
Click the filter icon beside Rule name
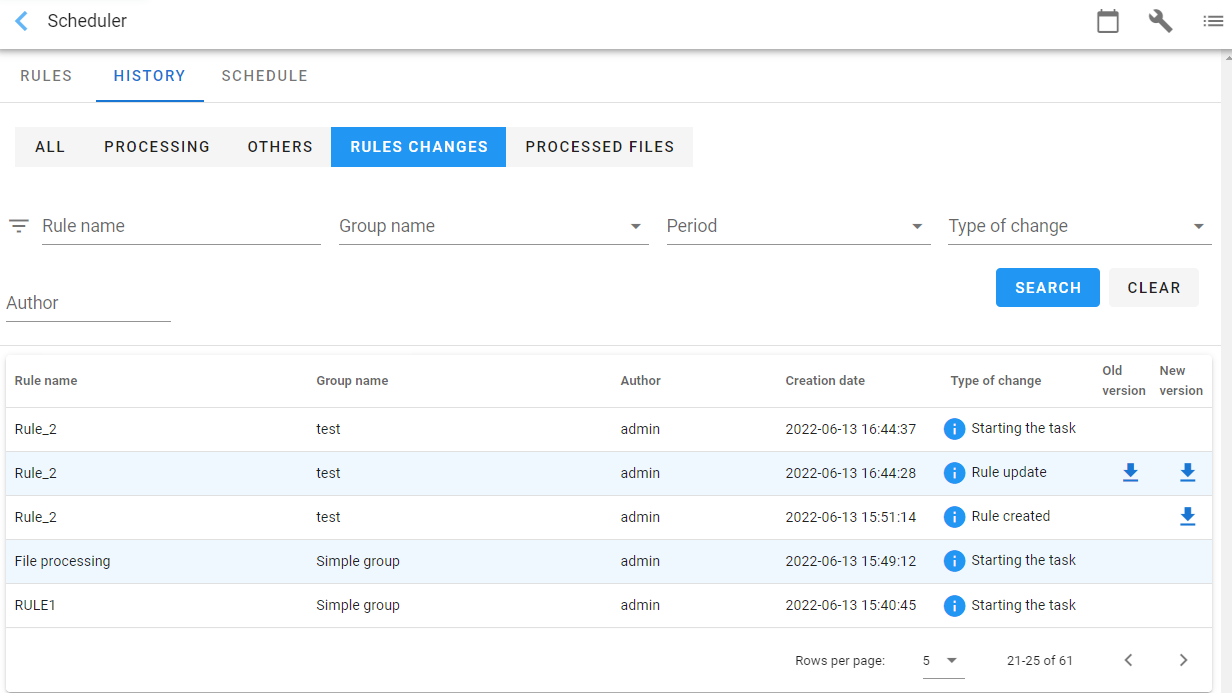(x=18, y=226)
